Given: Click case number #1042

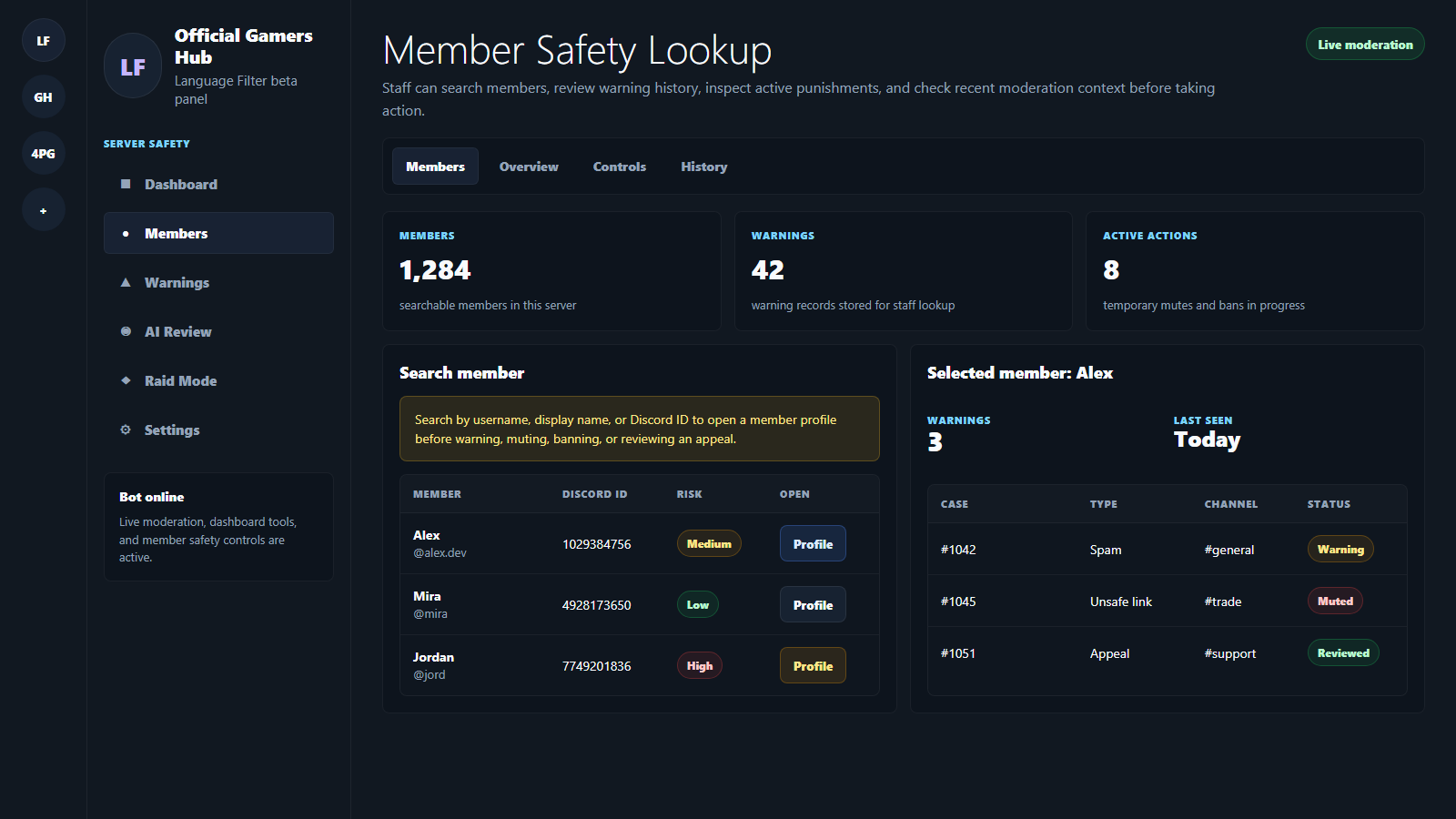Looking at the screenshot, I should (958, 550).
